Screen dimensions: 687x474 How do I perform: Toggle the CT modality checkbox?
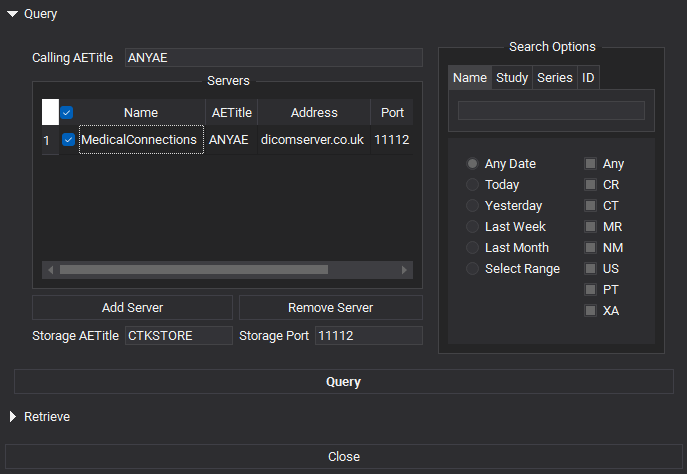[591, 205]
